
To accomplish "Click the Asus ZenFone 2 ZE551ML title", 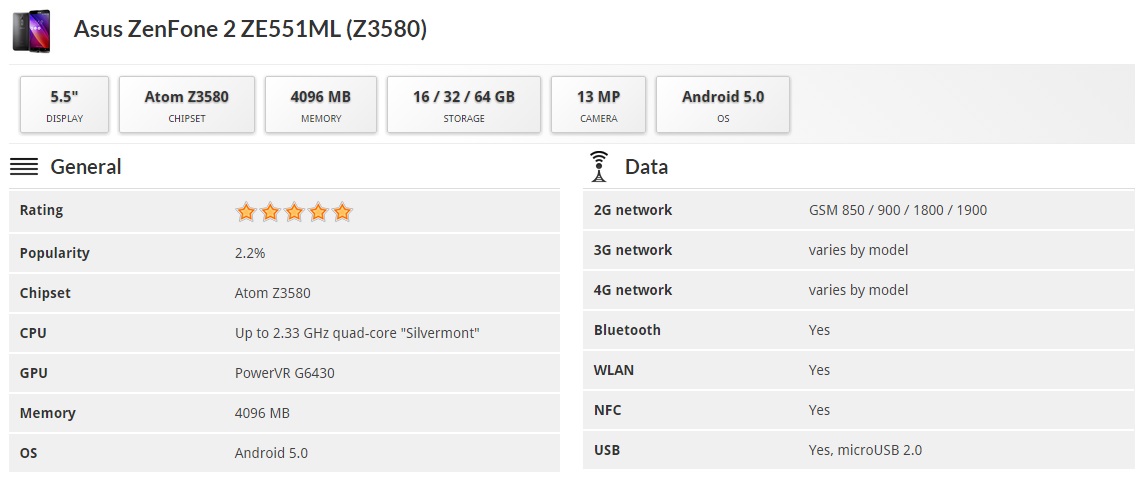I will click(x=250, y=30).
